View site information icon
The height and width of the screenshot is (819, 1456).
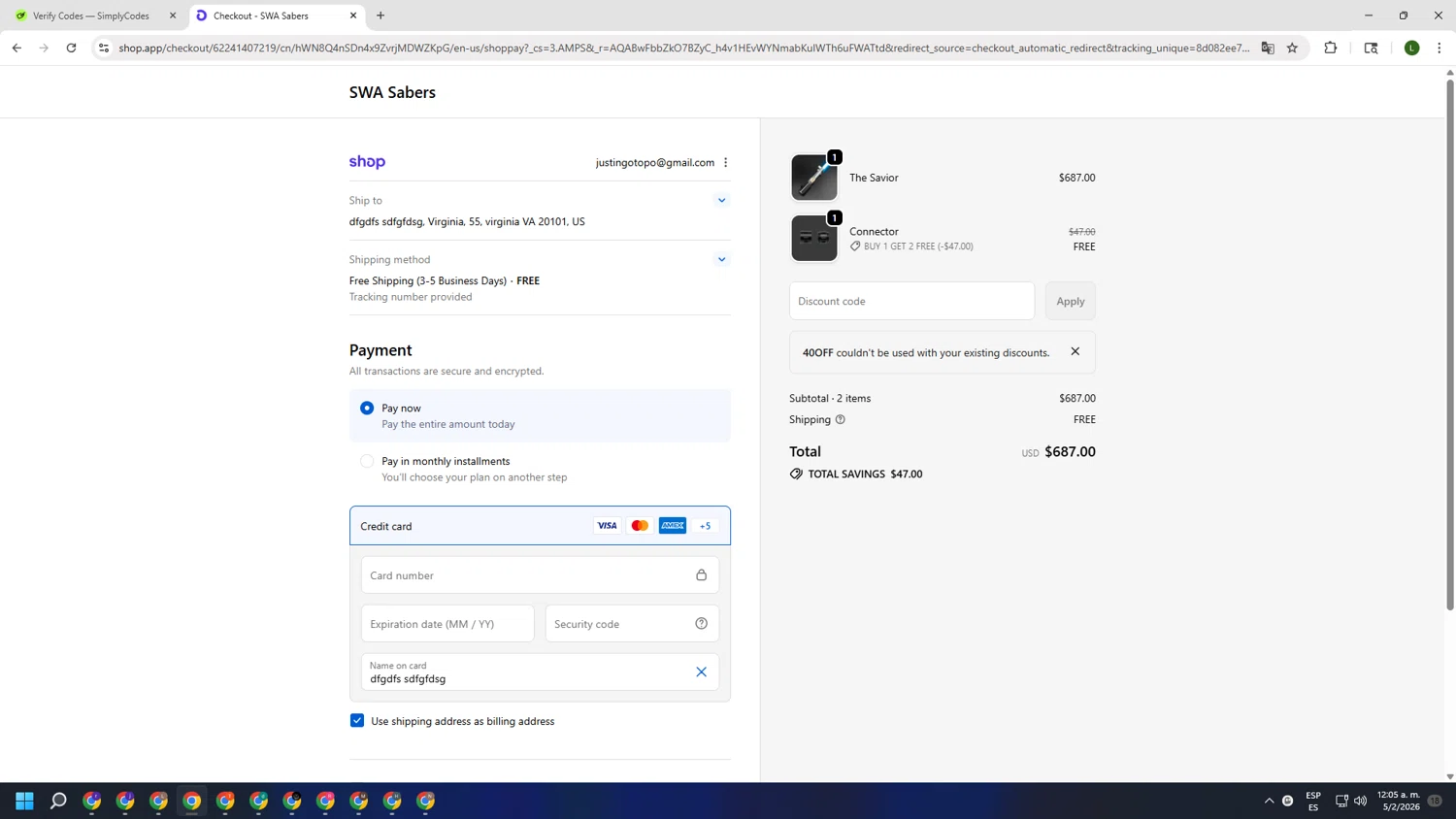point(104,48)
